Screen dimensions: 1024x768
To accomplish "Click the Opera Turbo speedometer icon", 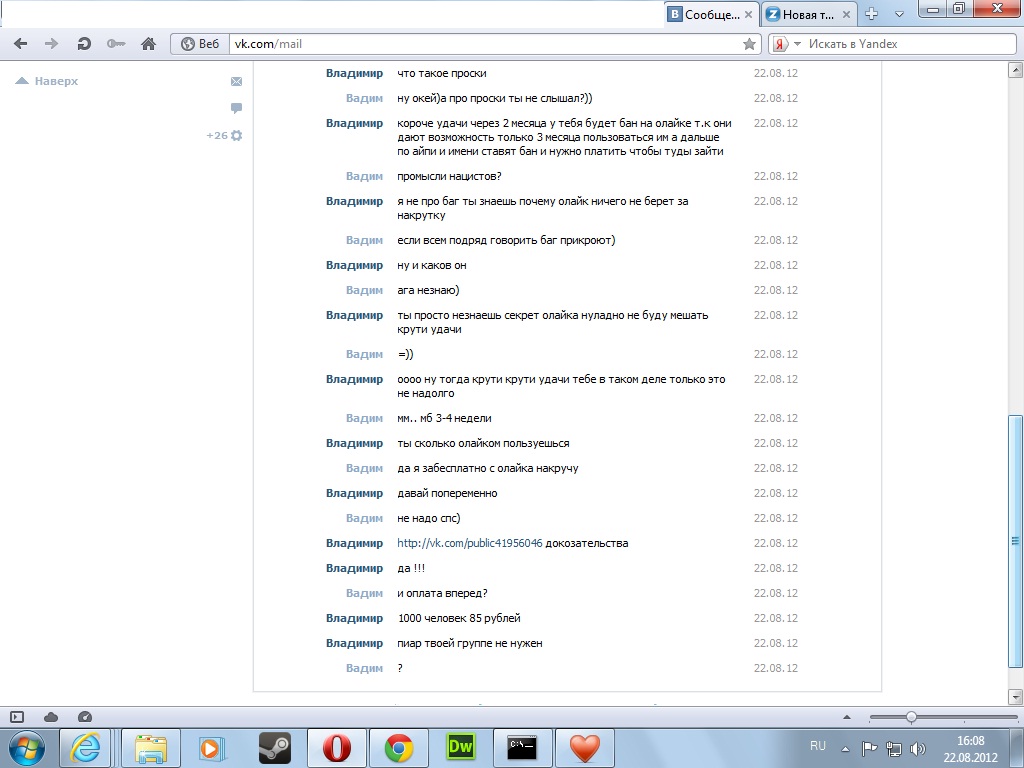I will point(85,717).
